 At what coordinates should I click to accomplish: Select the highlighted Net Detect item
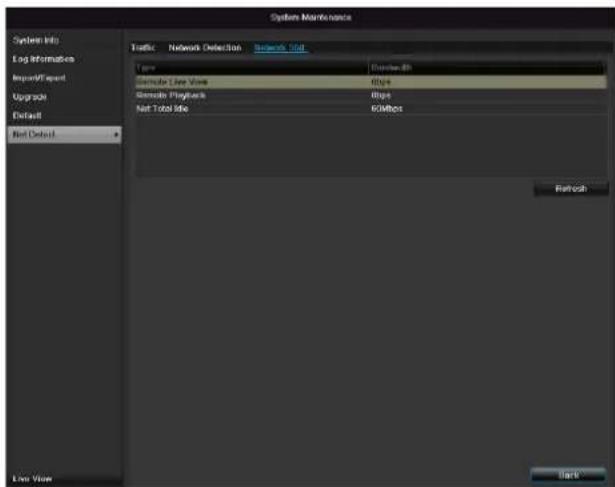pos(64,134)
